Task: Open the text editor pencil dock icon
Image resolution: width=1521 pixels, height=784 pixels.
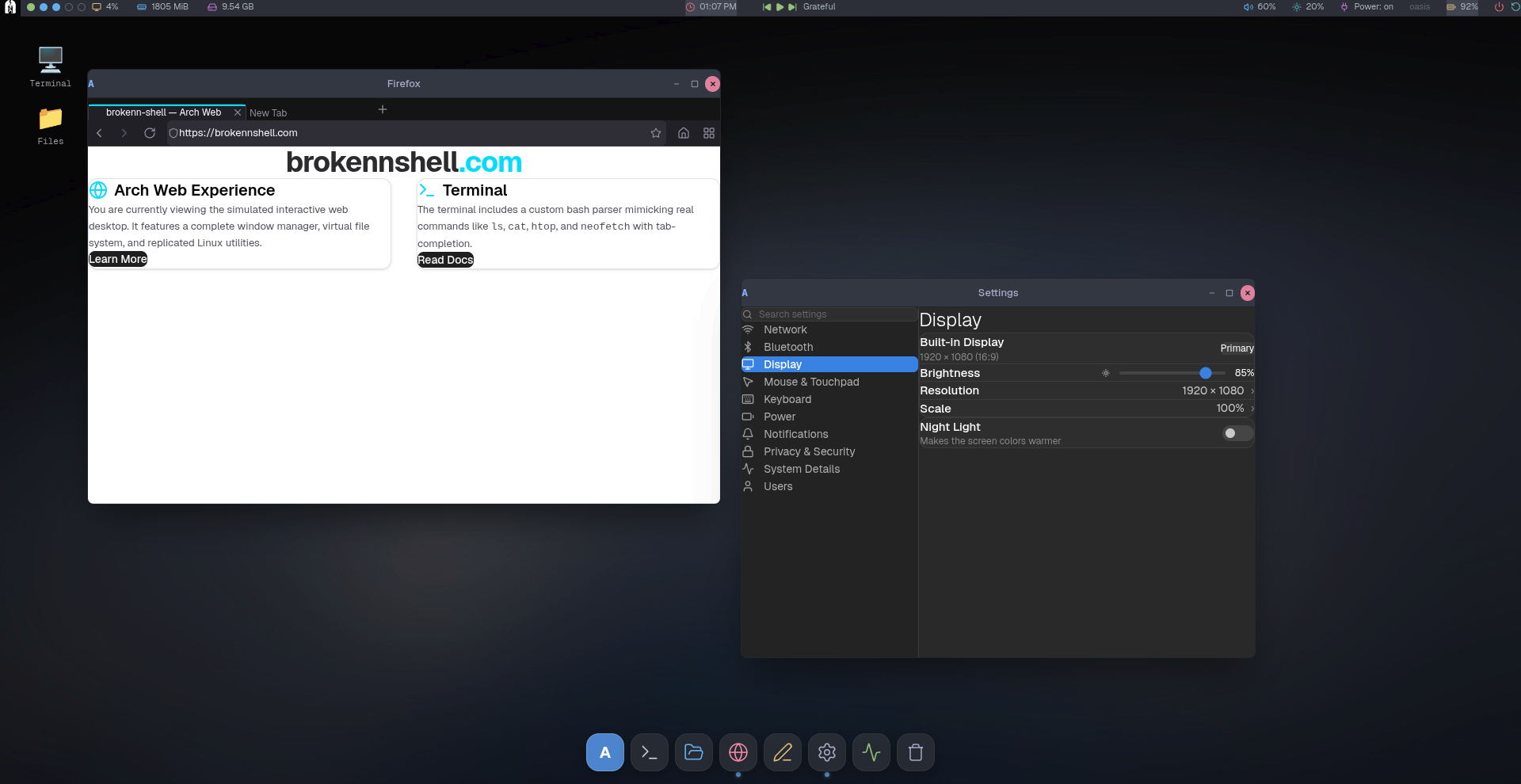Action: [783, 752]
